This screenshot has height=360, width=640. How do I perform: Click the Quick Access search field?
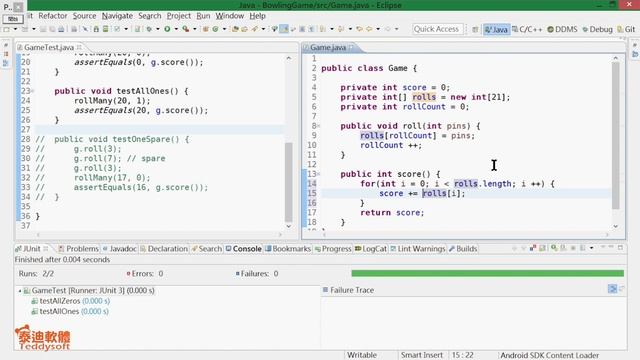click(437, 29)
